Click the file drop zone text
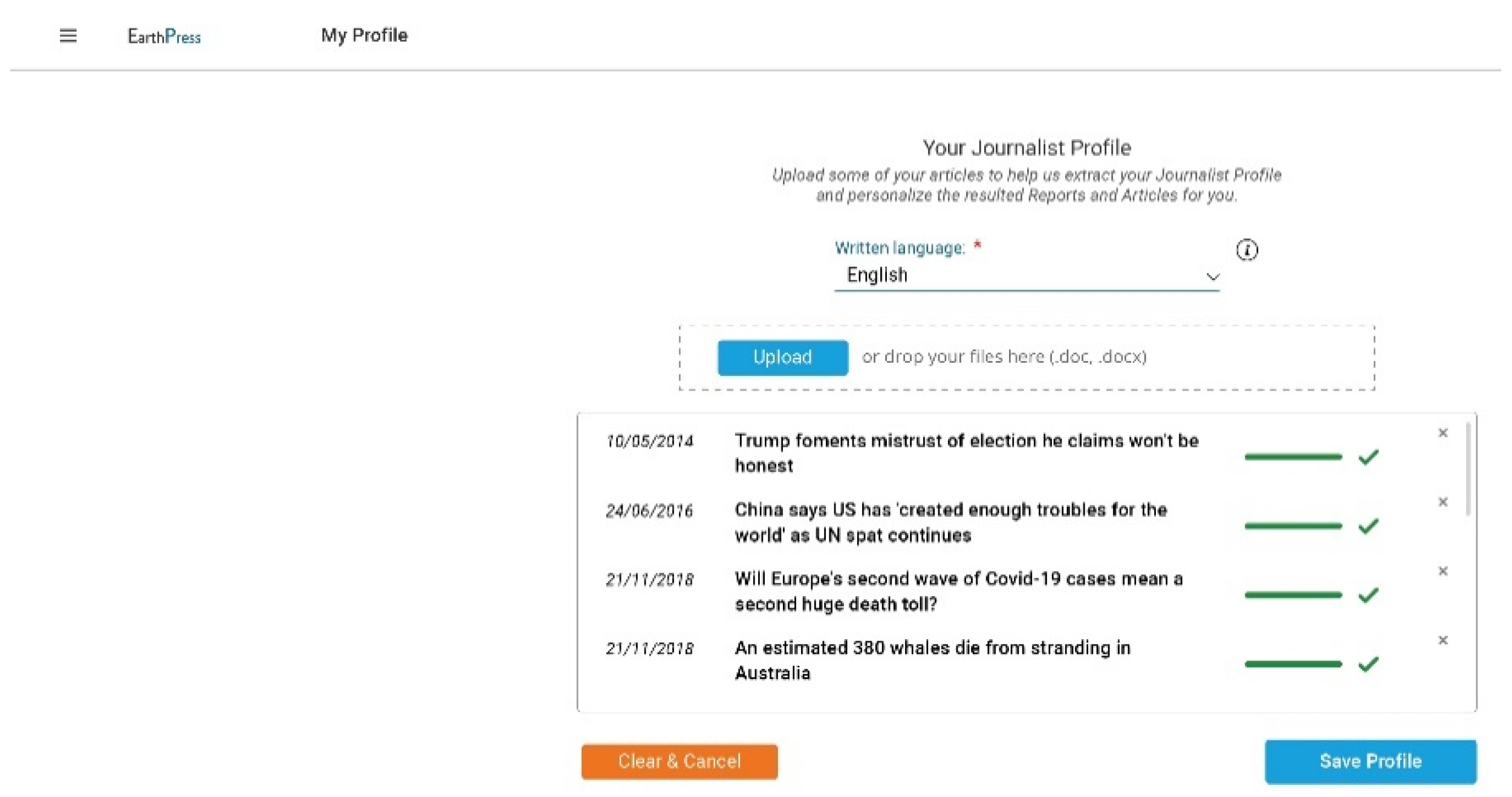This screenshot has width=1512, height=797. (x=1004, y=357)
